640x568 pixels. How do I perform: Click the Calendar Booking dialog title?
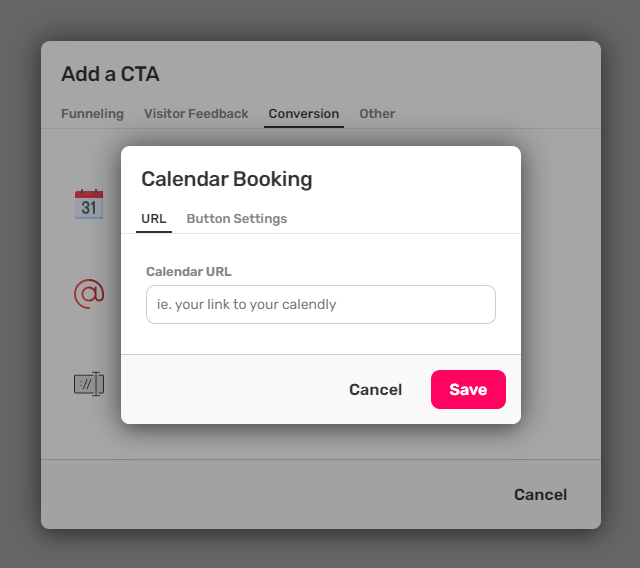227,179
